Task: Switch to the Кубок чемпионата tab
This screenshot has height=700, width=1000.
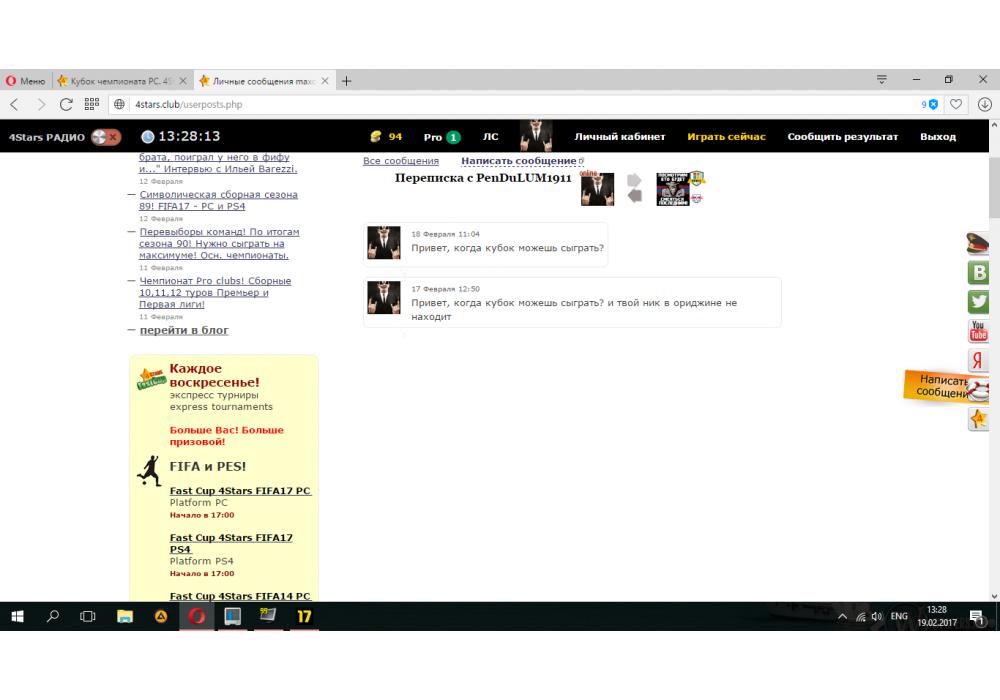Action: (120, 80)
